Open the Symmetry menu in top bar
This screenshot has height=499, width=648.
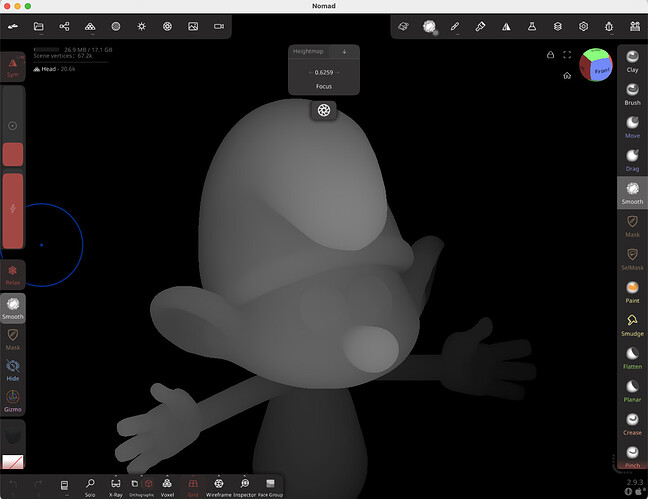click(x=506, y=26)
